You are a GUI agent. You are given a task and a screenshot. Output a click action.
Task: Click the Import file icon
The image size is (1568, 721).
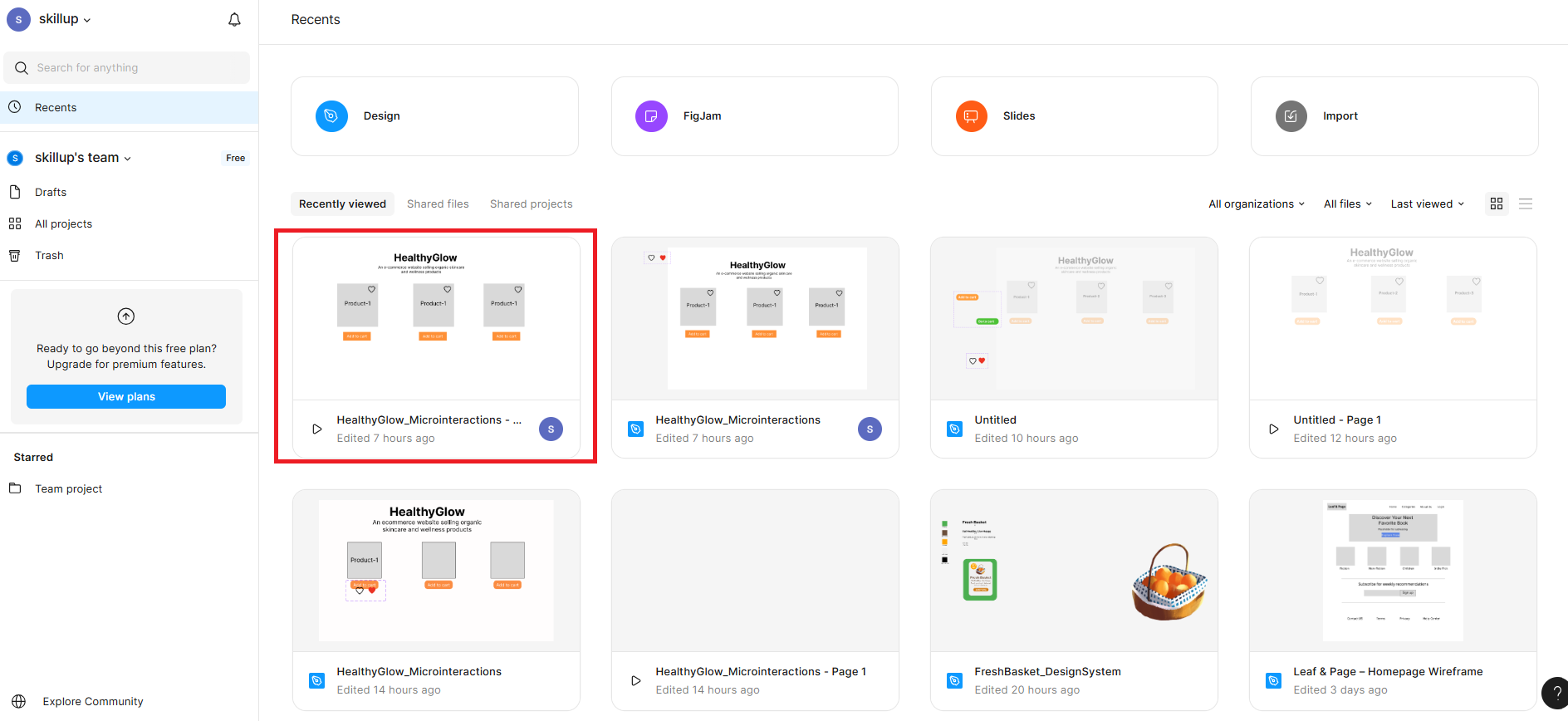[1291, 116]
